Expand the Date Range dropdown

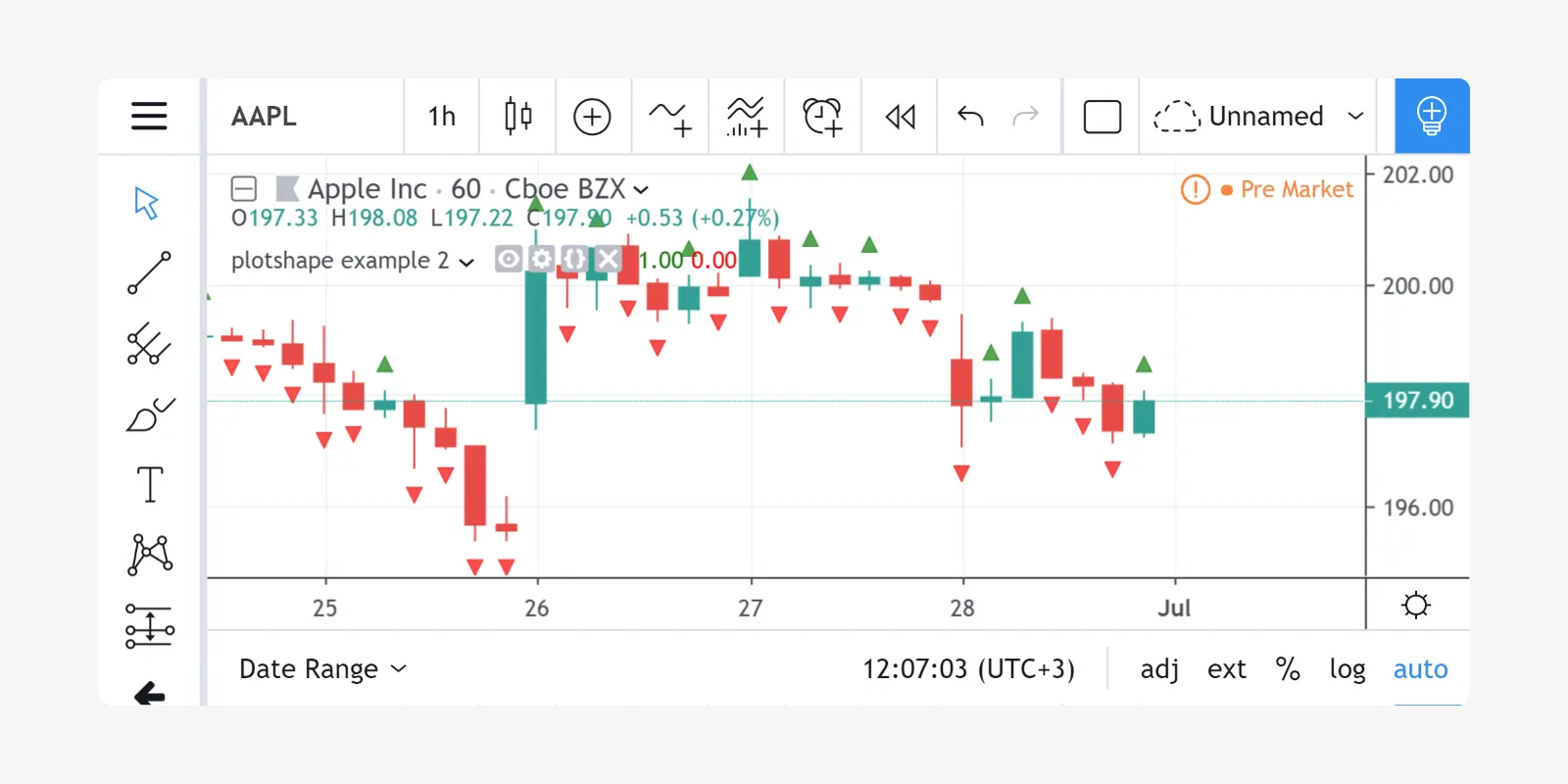click(322, 668)
